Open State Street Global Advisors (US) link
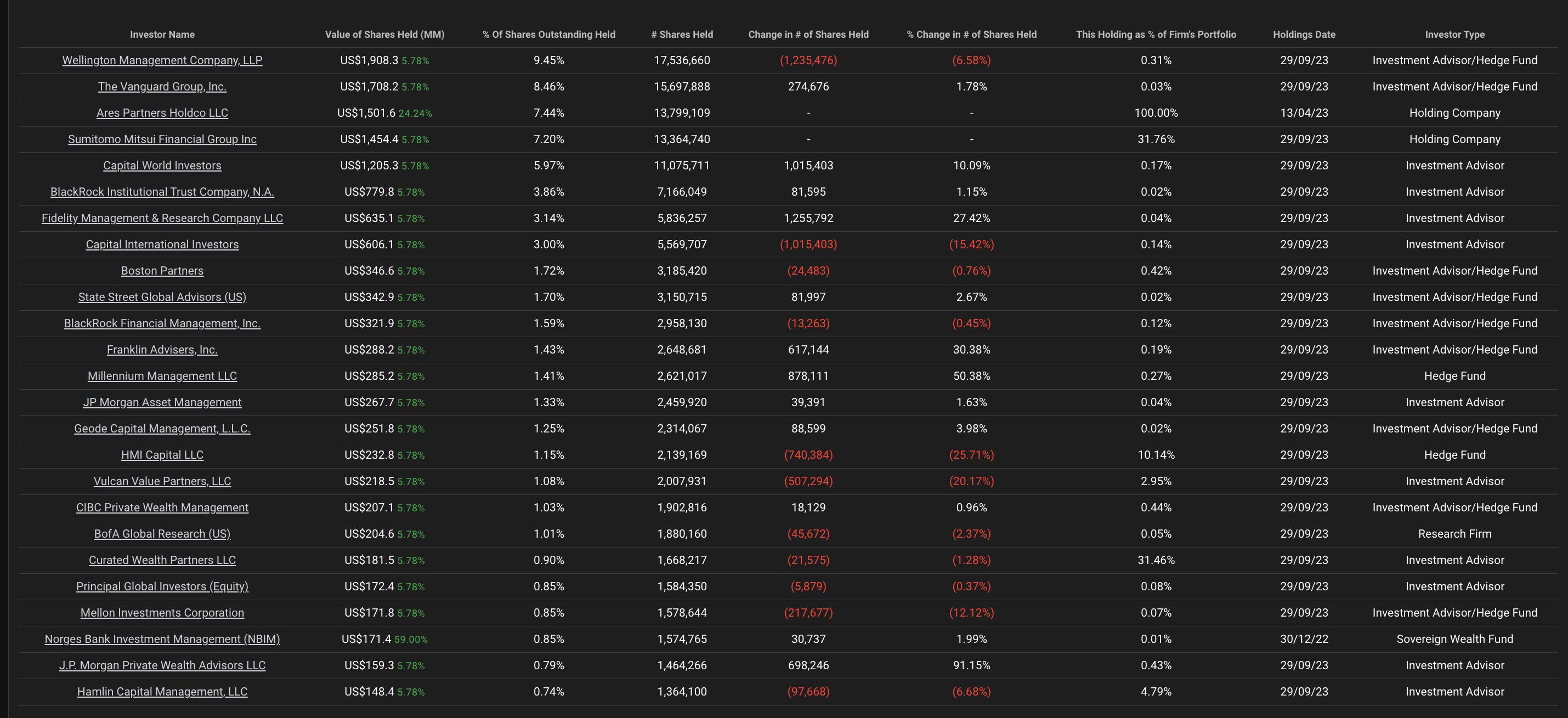 (x=162, y=297)
